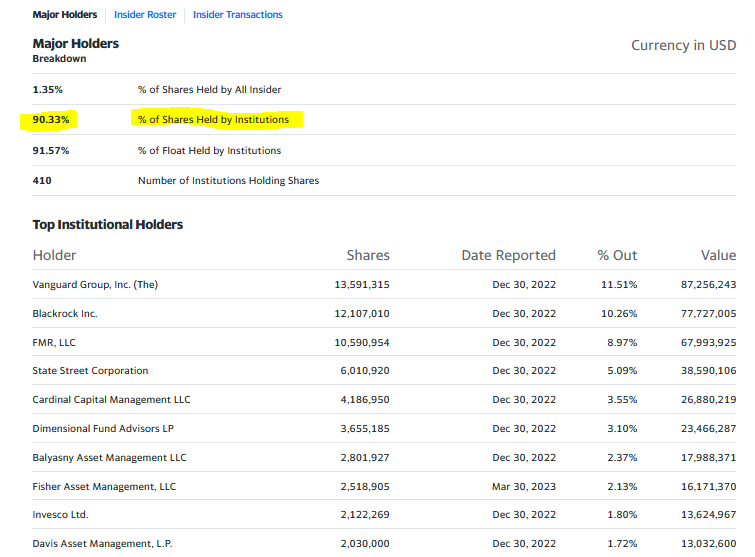Click the 1.35% insider value
This screenshot has width=755, height=557.
tap(47, 90)
